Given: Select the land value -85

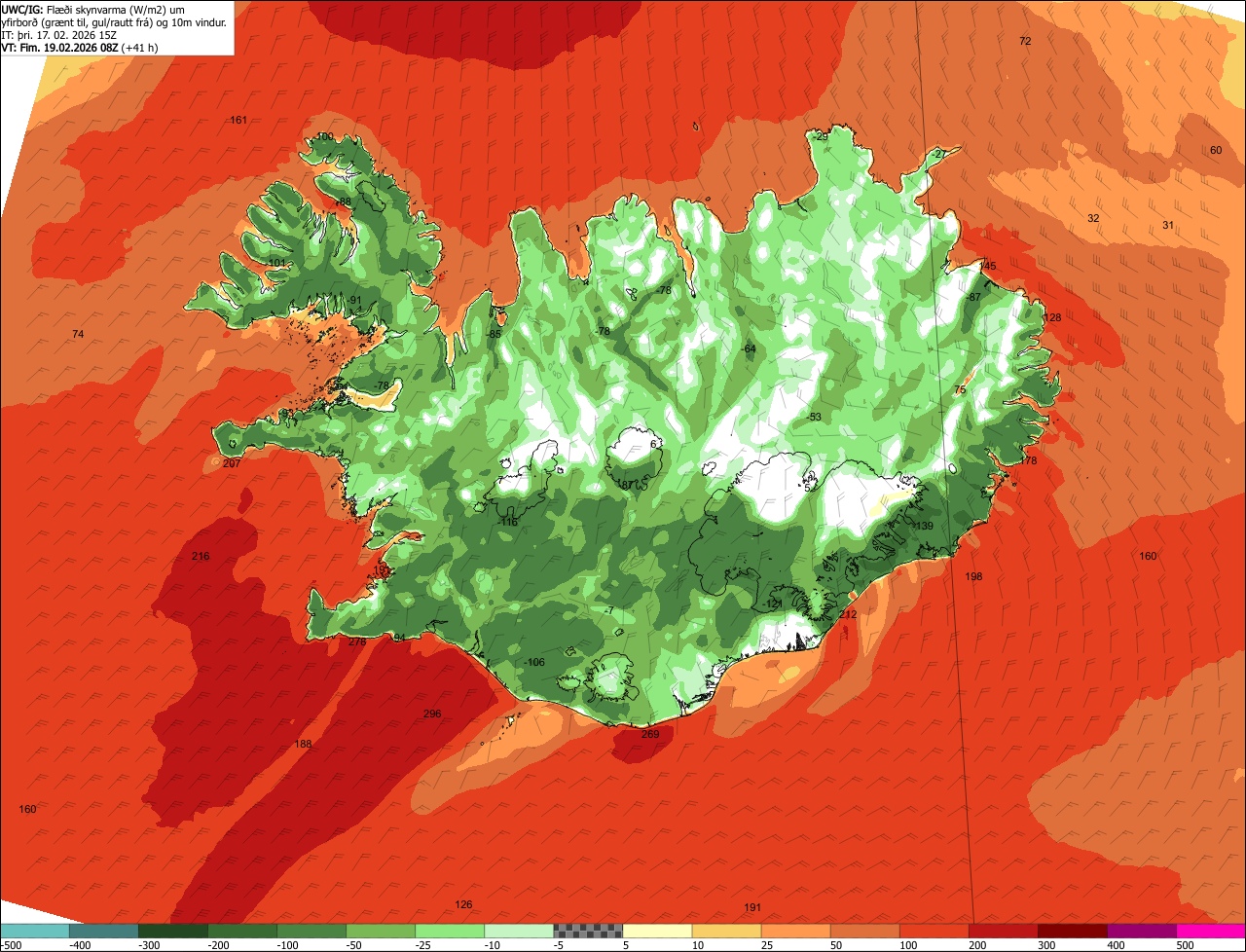Looking at the screenshot, I should pos(495,334).
